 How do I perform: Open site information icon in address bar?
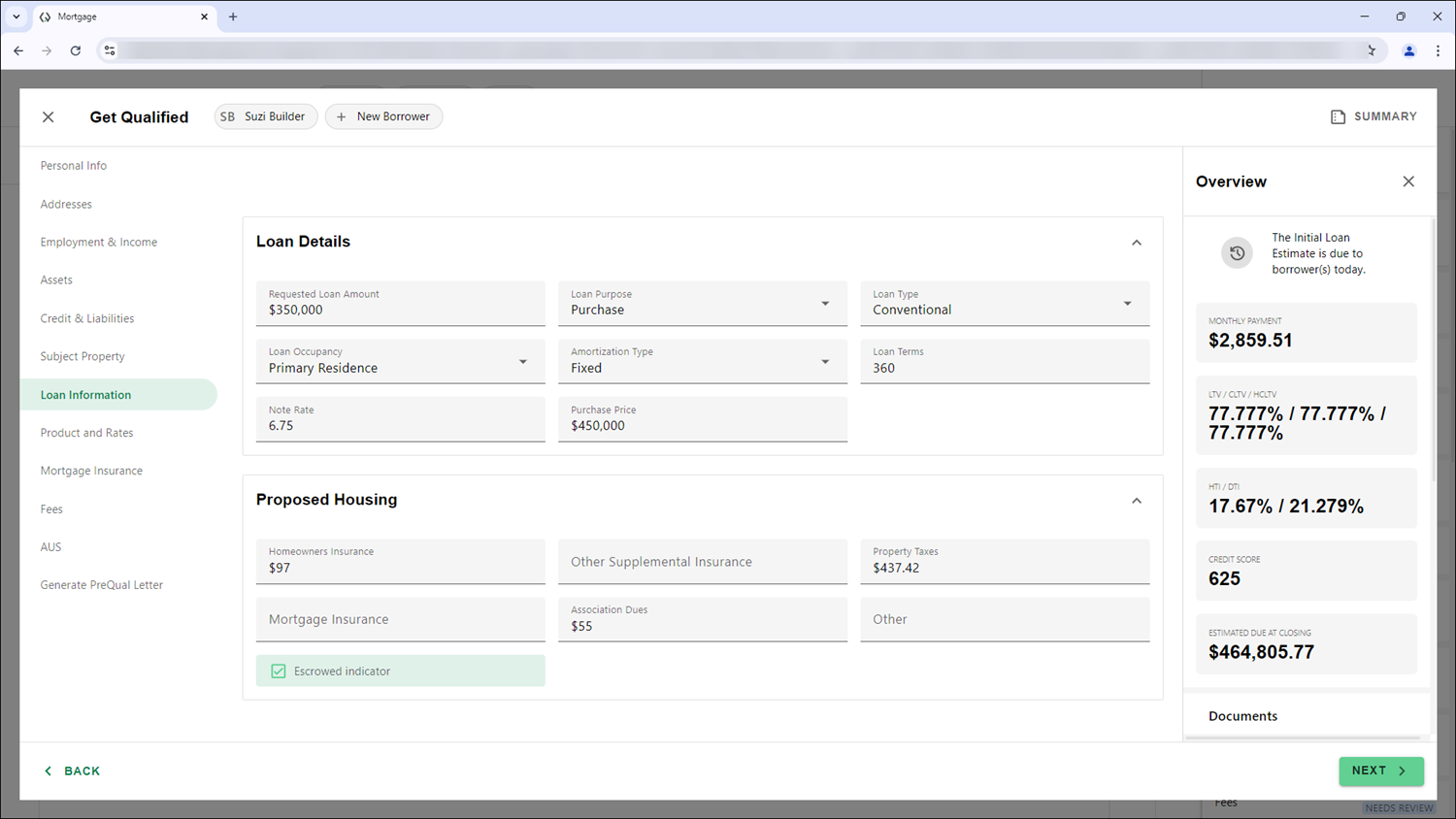pos(110,50)
